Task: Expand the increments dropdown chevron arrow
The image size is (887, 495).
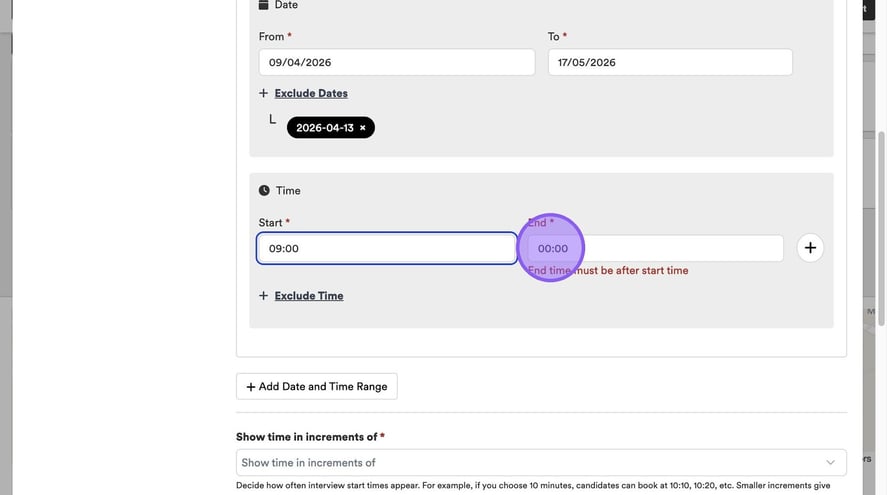Action: click(x=830, y=462)
